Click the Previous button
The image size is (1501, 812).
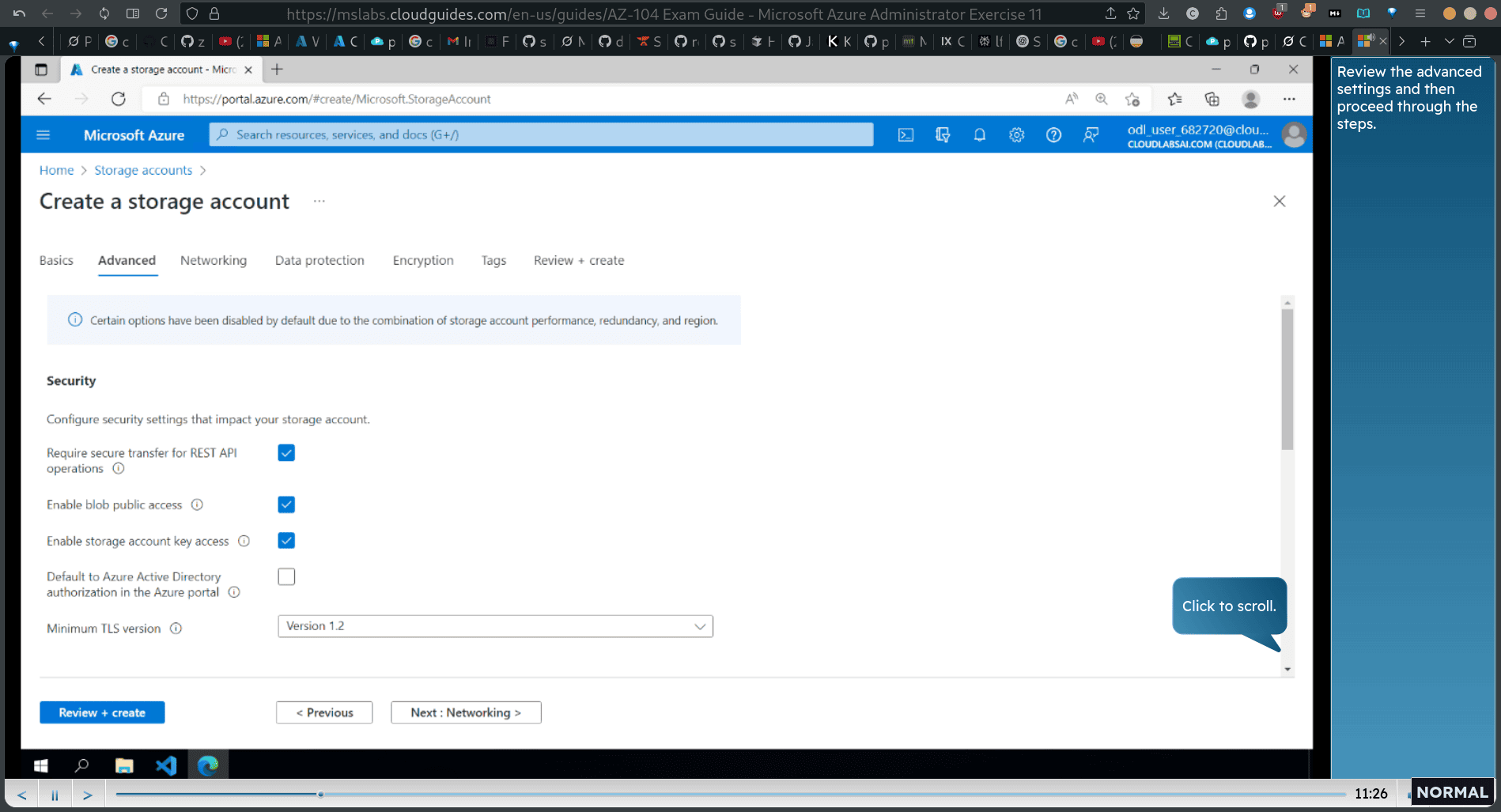324,712
